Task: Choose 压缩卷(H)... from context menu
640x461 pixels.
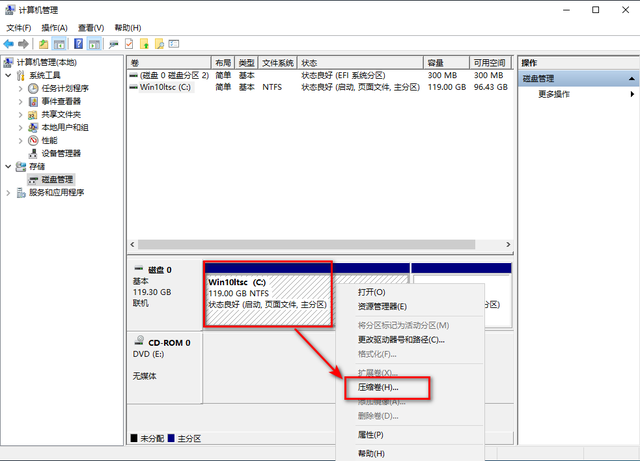Action: point(410,387)
